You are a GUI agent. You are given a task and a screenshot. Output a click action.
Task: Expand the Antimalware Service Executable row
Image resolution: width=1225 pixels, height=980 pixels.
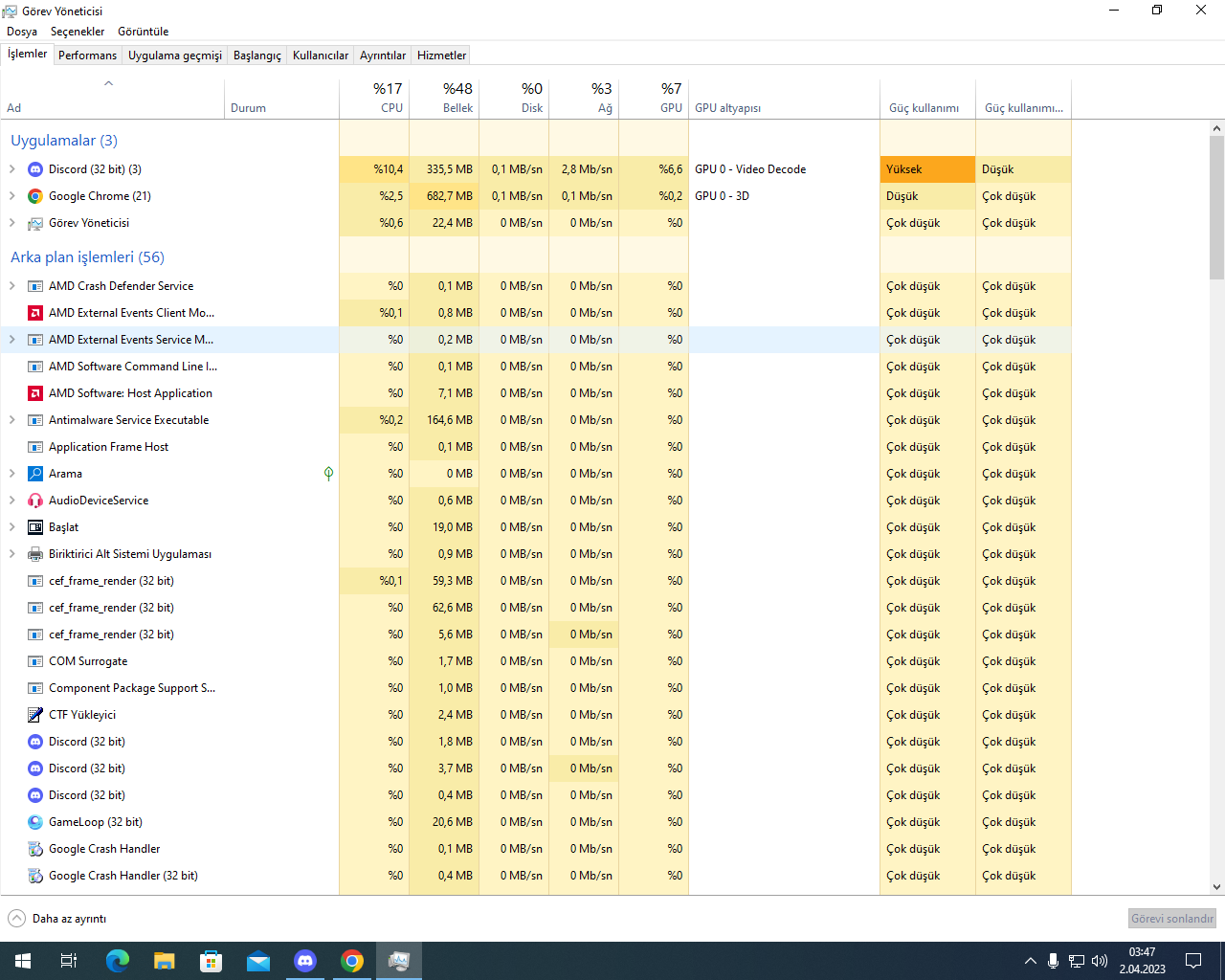11,420
